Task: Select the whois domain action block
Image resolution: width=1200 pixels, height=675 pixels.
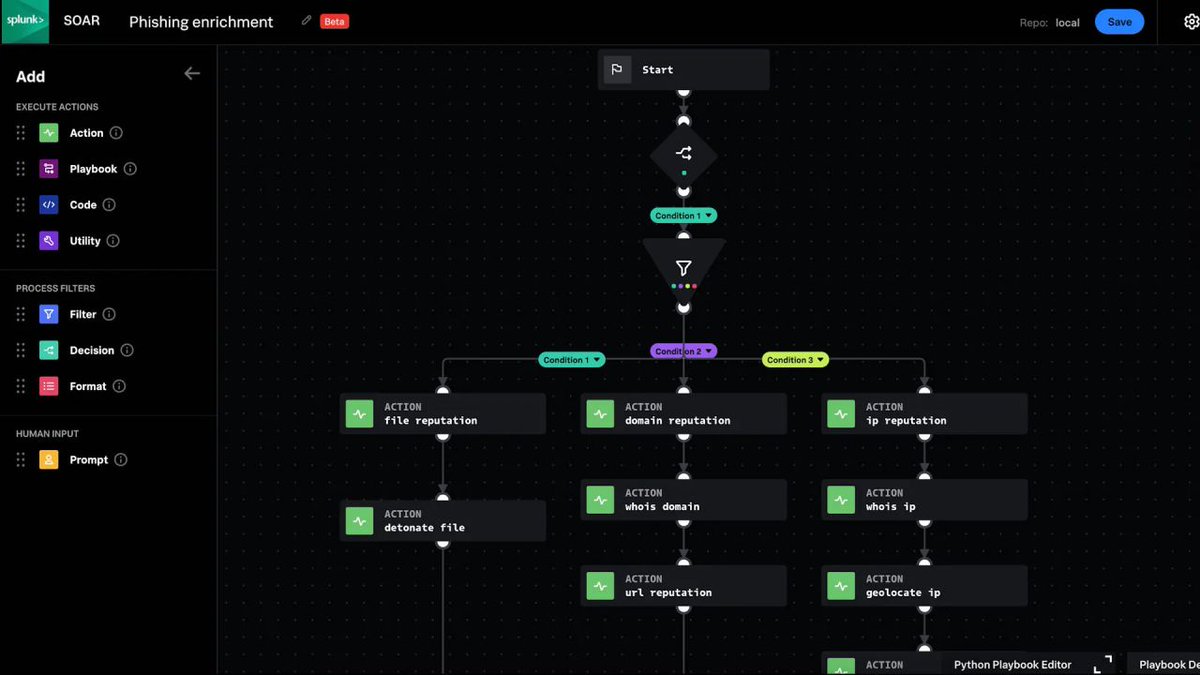Action: (684, 500)
